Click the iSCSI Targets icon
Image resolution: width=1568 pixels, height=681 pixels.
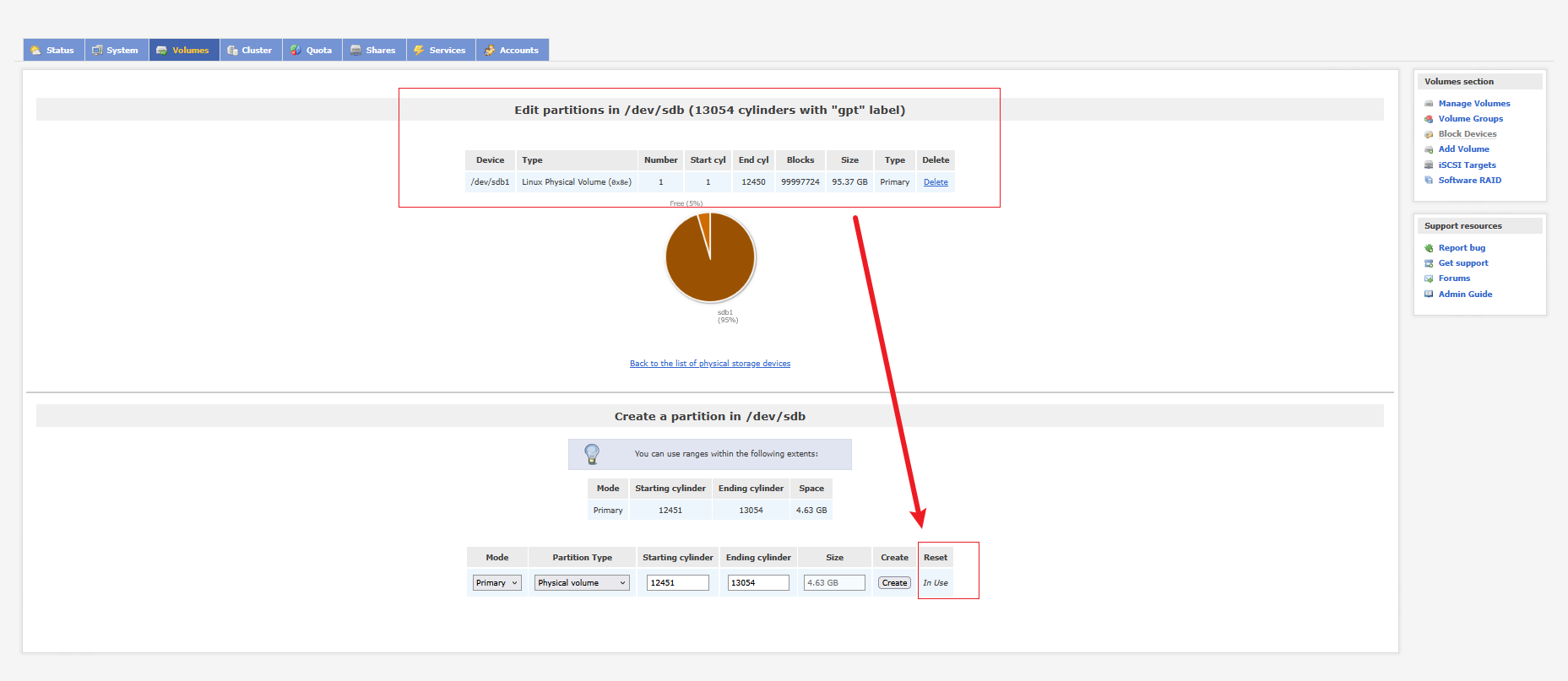click(1429, 165)
